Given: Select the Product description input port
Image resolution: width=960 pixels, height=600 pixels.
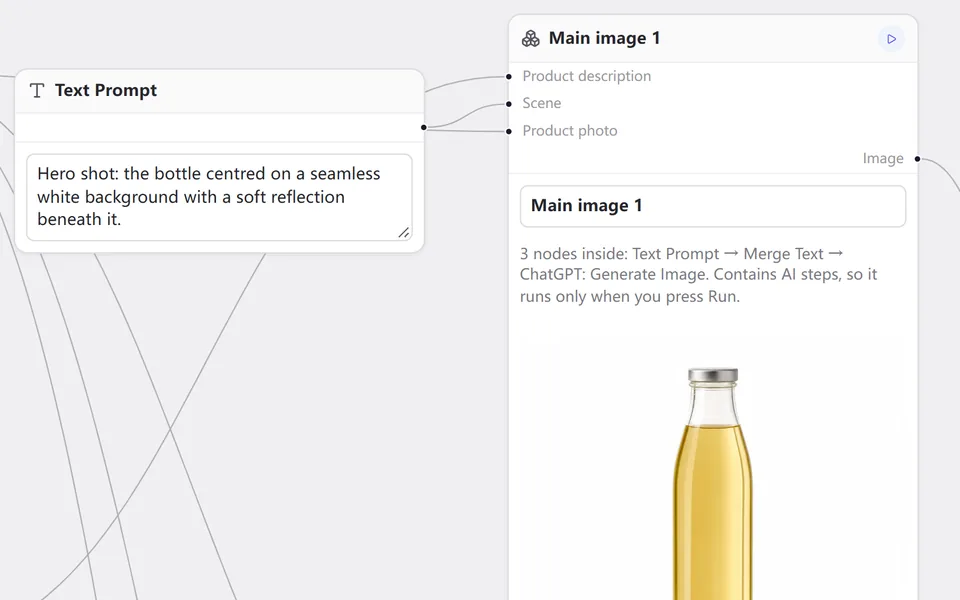Looking at the screenshot, I should coord(509,77).
